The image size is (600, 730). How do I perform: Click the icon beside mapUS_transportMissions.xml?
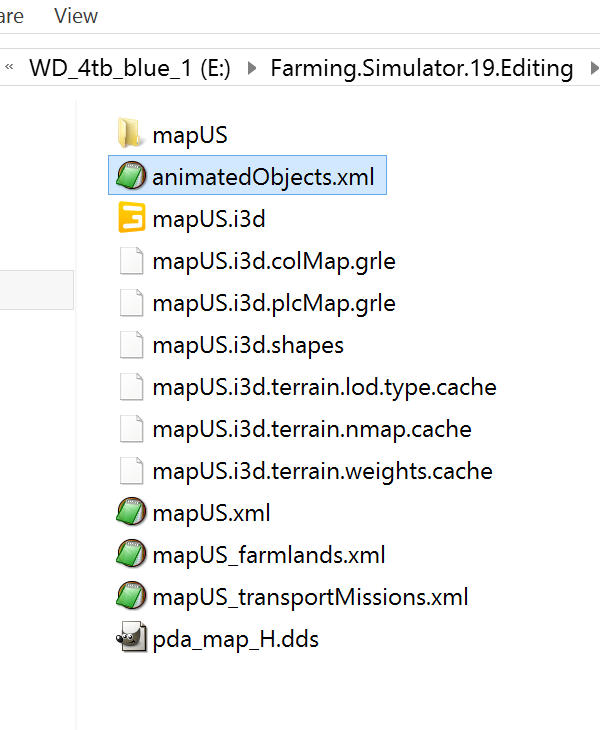[131, 595]
